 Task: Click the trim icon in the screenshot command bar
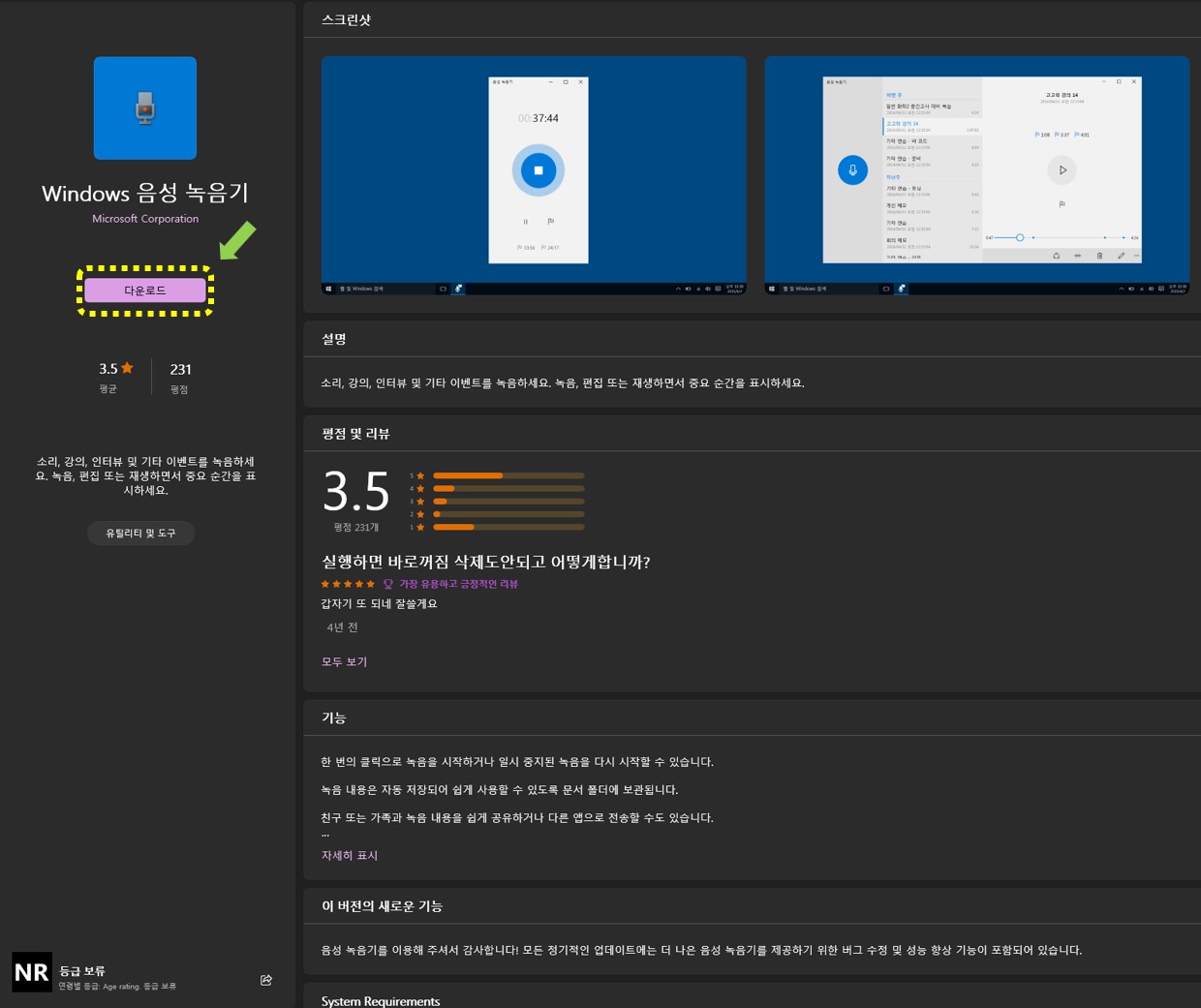pos(1077,256)
